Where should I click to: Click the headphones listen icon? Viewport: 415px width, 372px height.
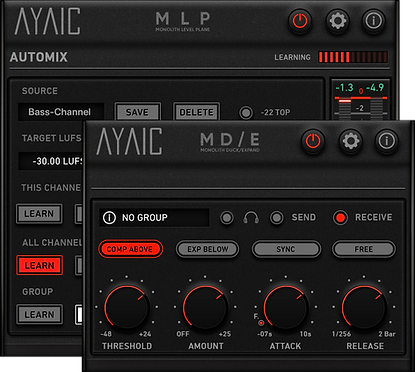251,218
